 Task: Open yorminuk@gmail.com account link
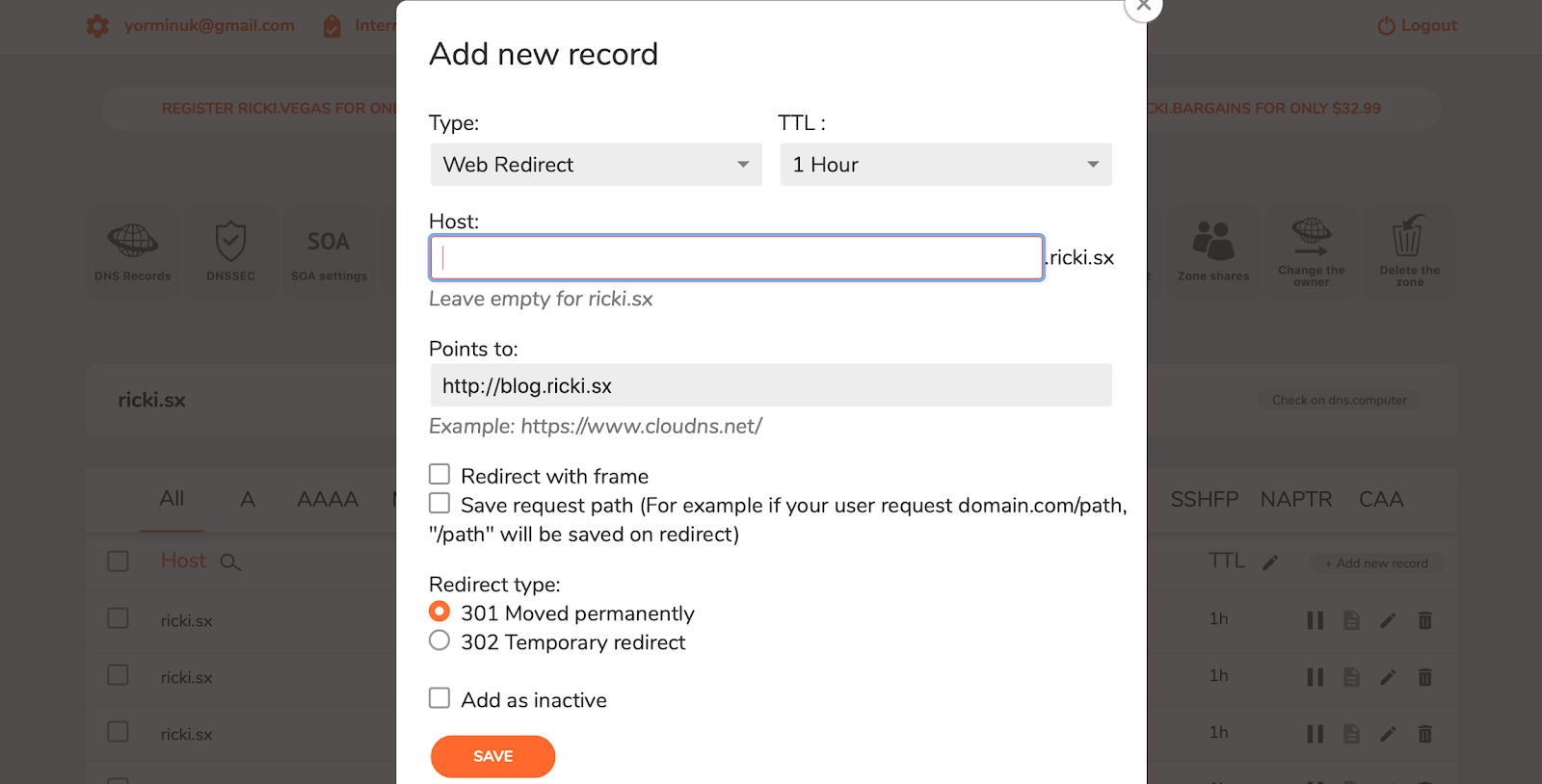209,26
